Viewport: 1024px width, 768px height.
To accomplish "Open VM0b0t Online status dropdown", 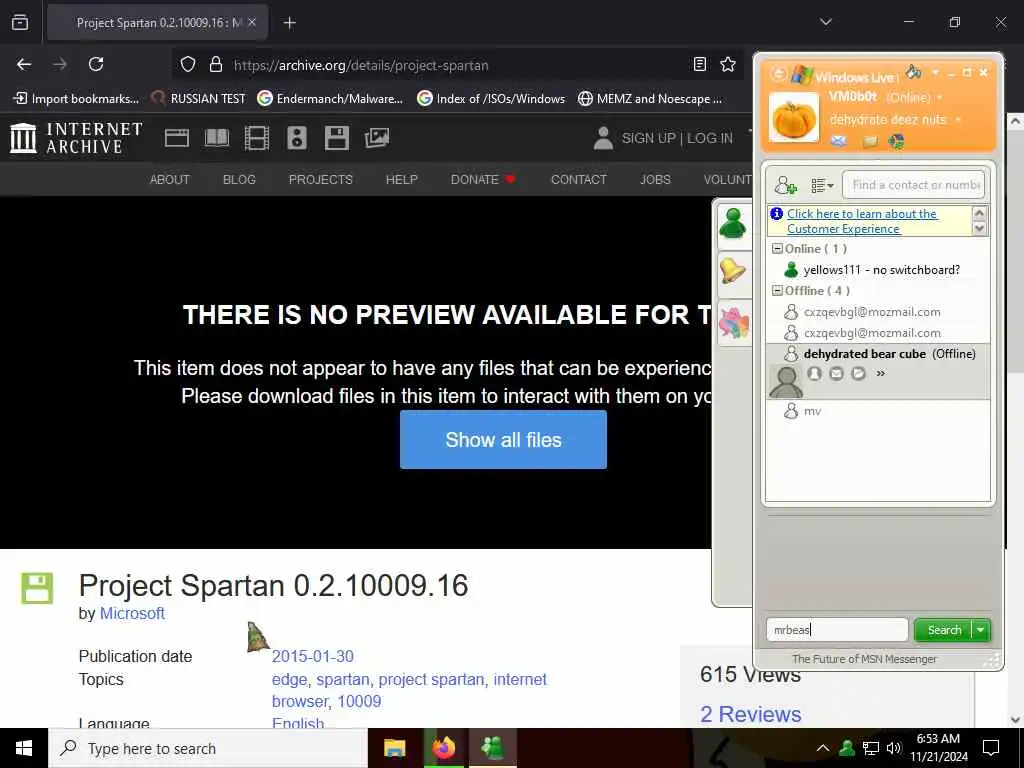I will [x=940, y=97].
